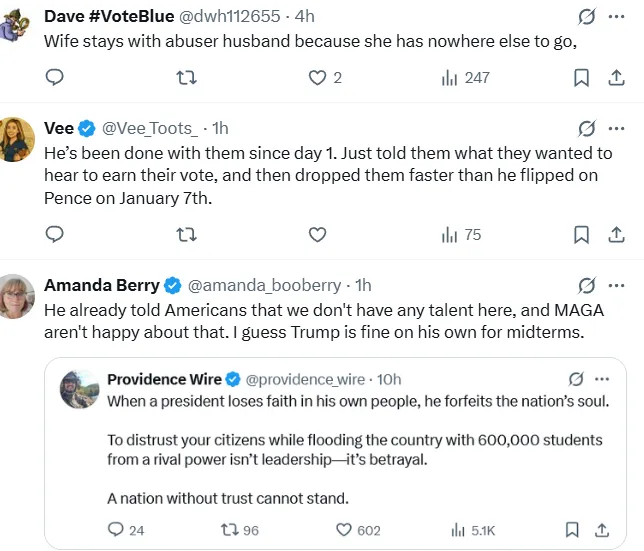Repost Providence Wire's quoted tweet
The height and width of the screenshot is (551, 644).
pyautogui.click(x=240, y=530)
